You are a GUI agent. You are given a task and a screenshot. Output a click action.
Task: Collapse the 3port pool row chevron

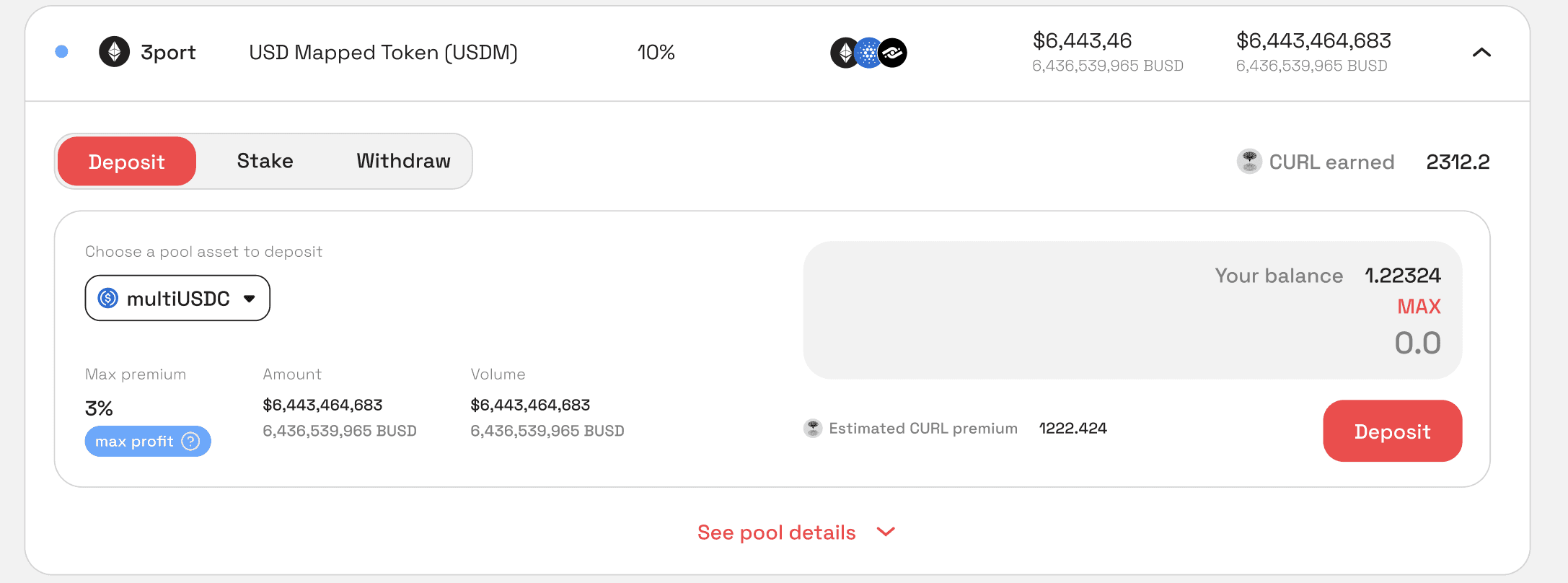click(1481, 53)
